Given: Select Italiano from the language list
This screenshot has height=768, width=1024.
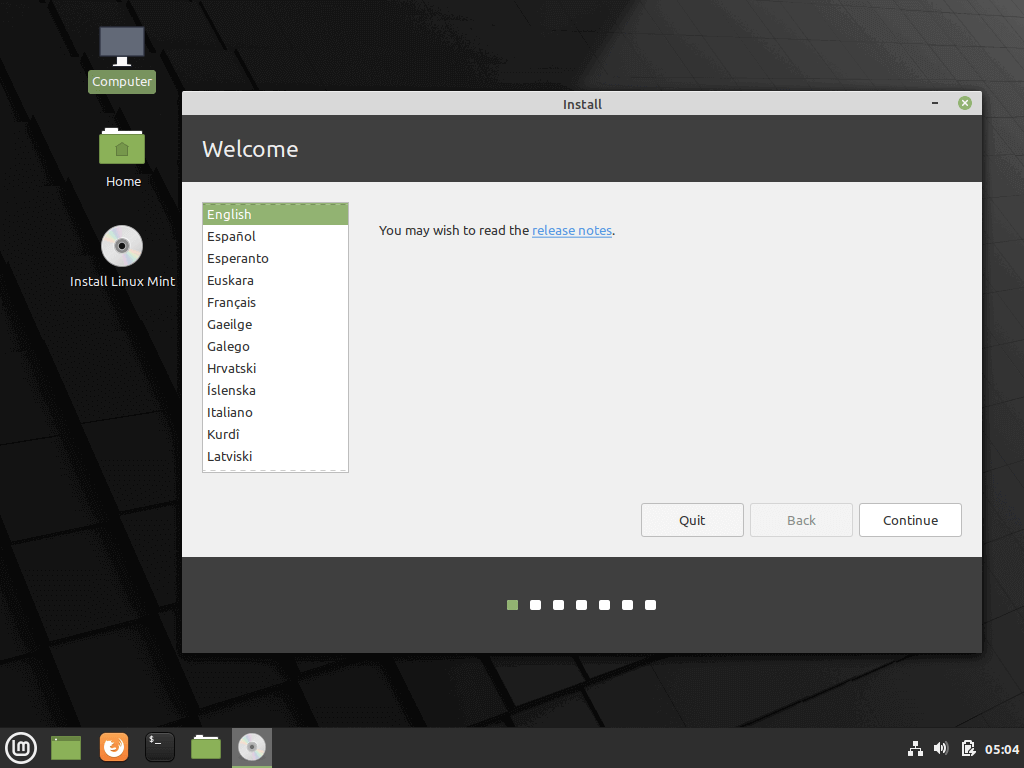Looking at the screenshot, I should point(230,412).
